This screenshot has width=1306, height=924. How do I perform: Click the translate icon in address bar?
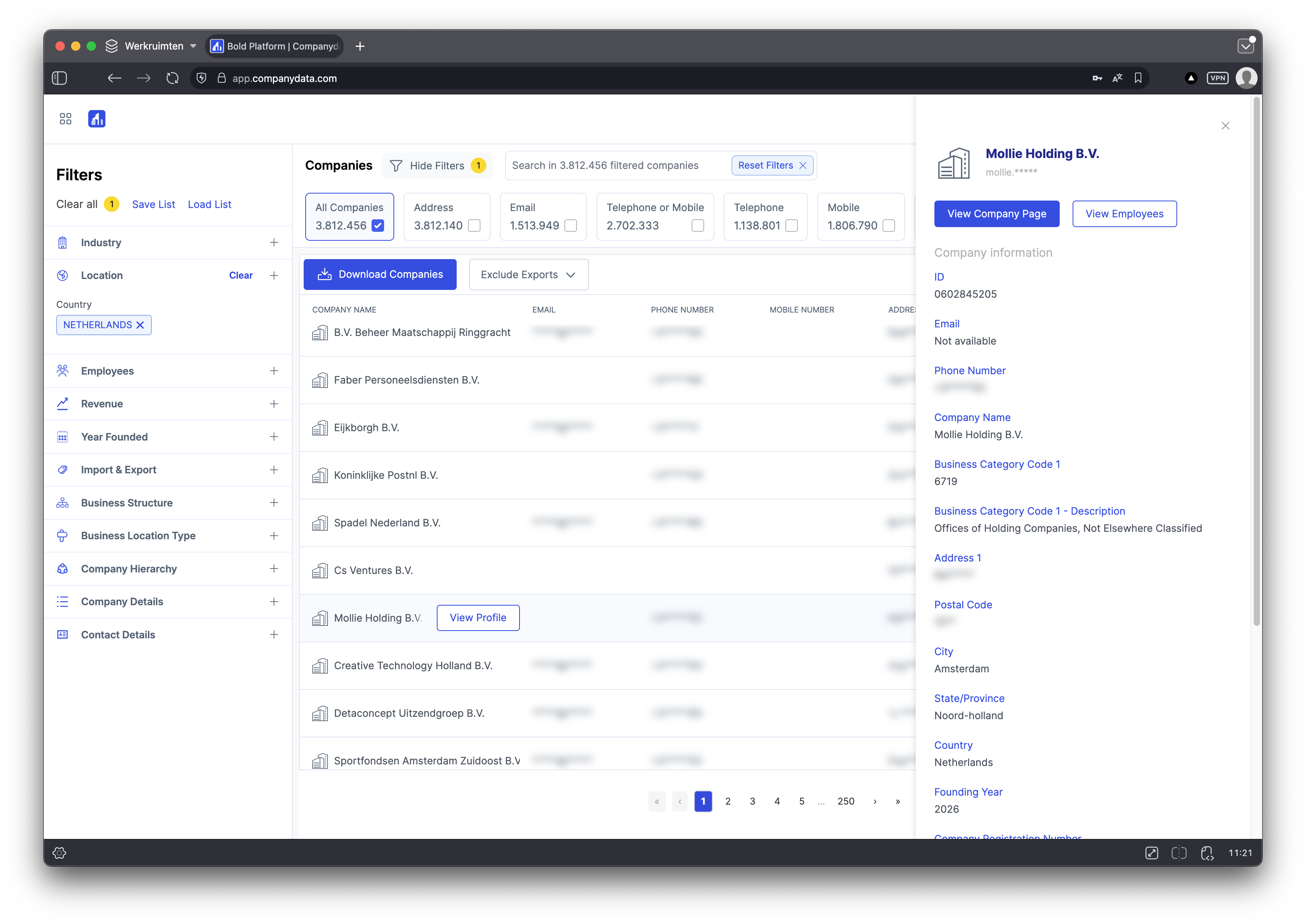[x=1117, y=78]
